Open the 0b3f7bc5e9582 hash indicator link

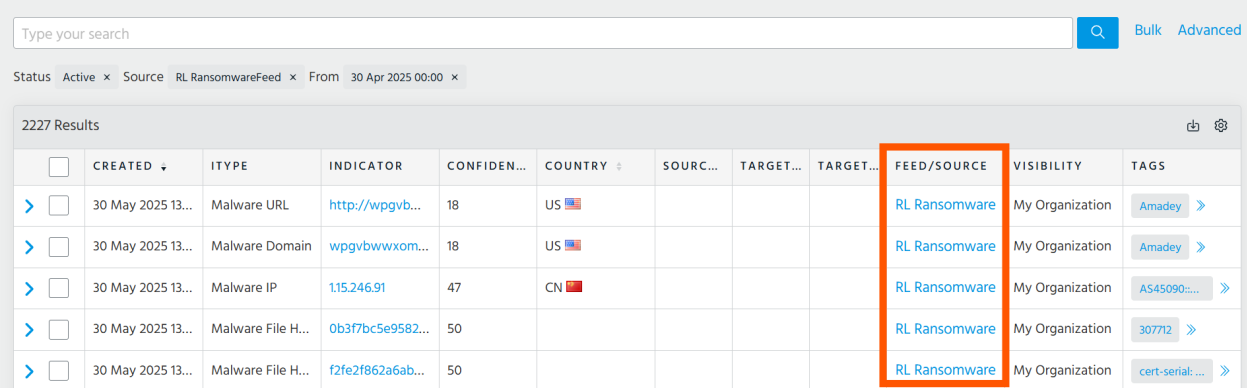379,329
